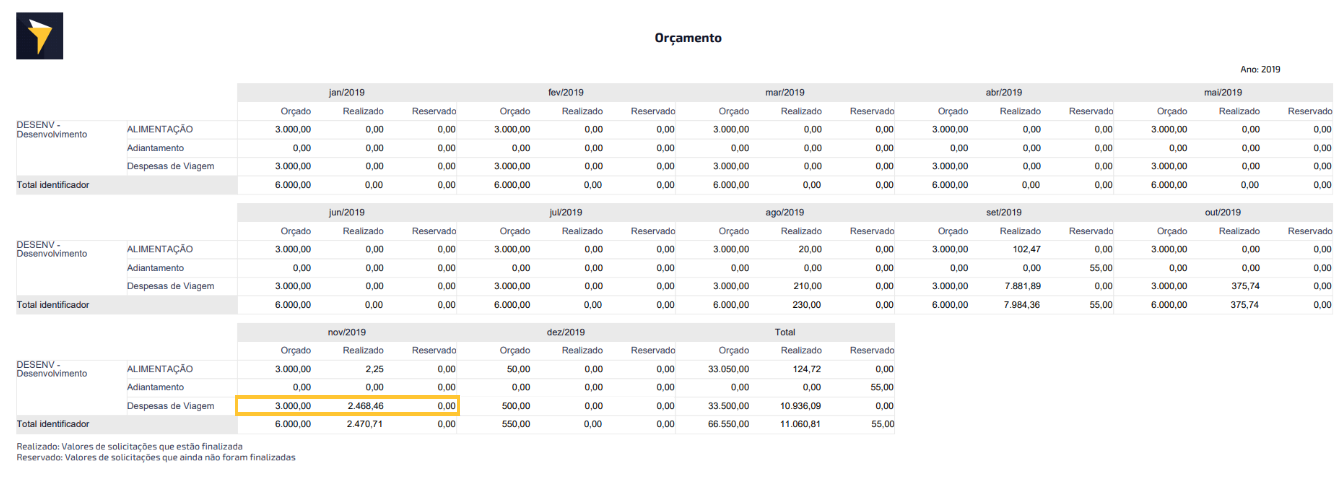Click the grand total Realizado 11.060,81

tap(801, 424)
